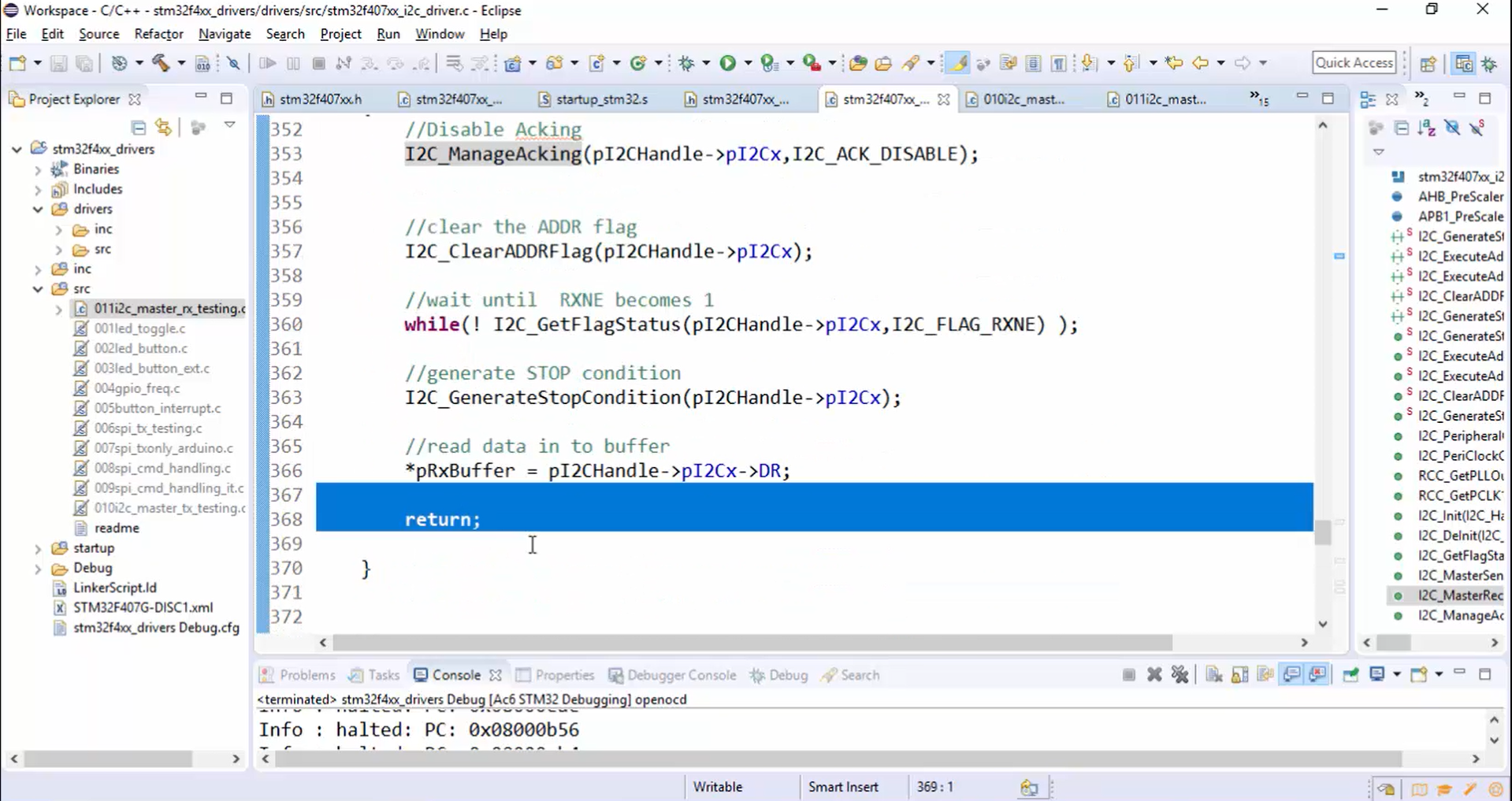The width and height of the screenshot is (1512, 801).
Task: Toggle Show Whitespace Characters pilcrow button
Action: (1059, 63)
